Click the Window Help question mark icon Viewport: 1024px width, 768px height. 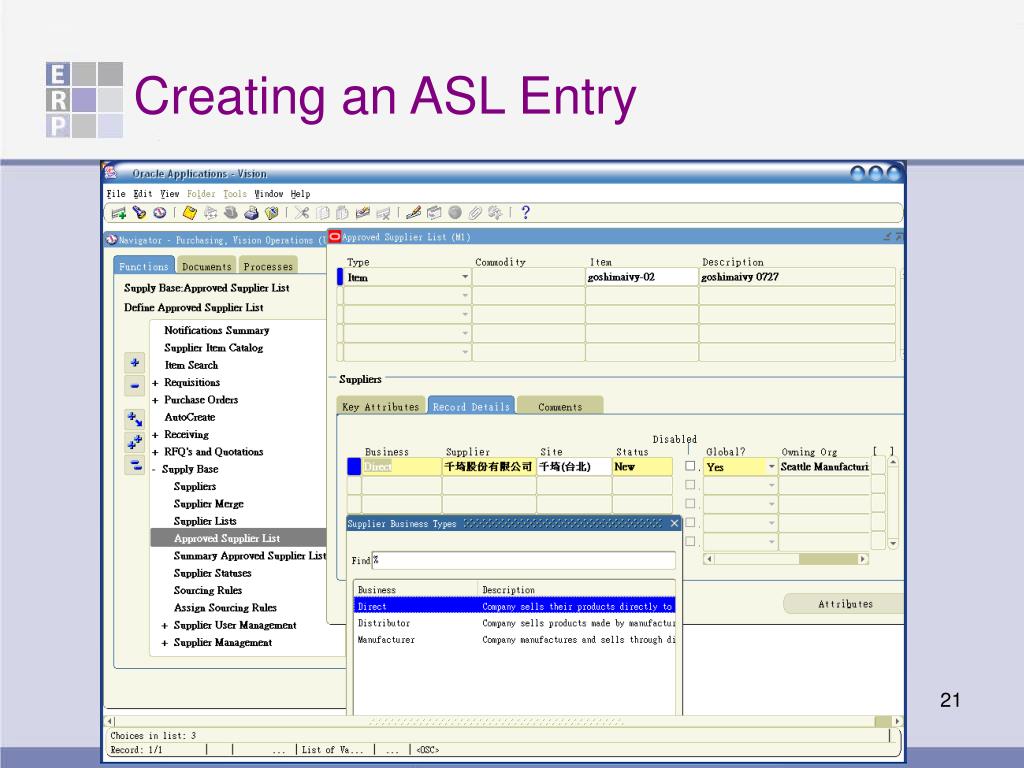526,213
